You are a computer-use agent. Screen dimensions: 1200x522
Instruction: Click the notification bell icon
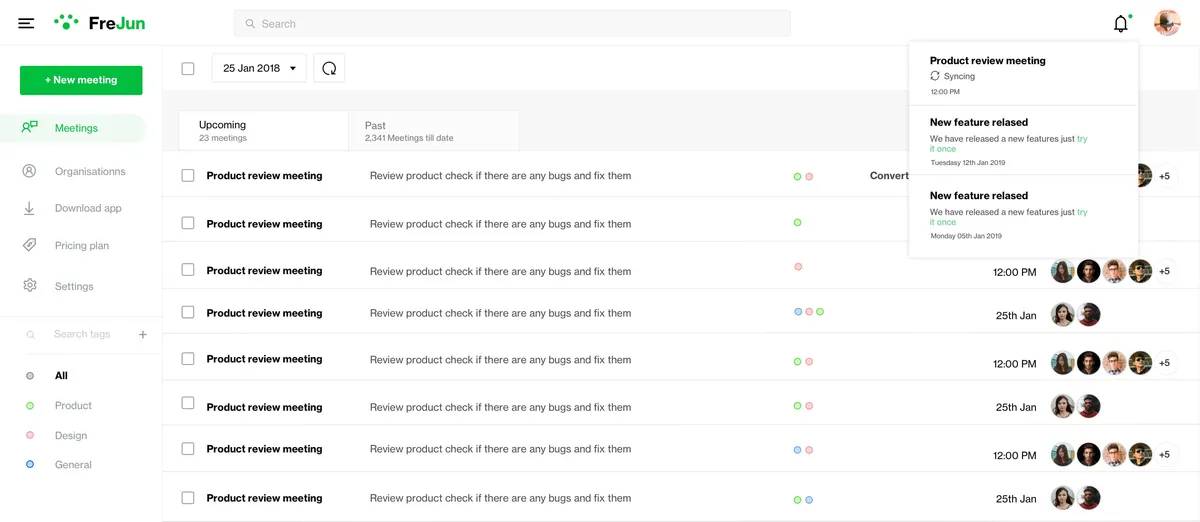tap(1121, 24)
